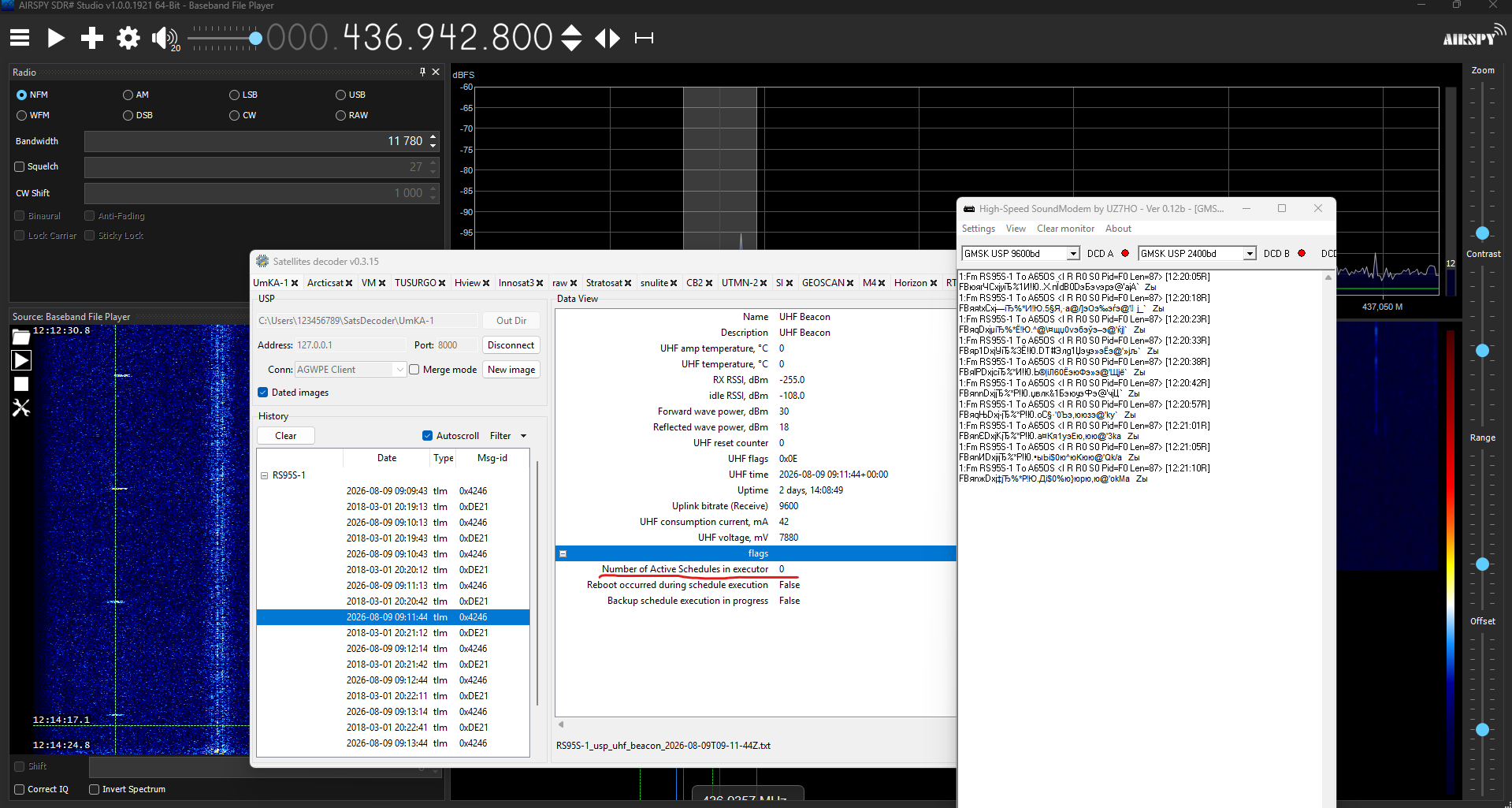Image resolution: width=1512 pixels, height=808 pixels.
Task: Toggle Autoscroll in History
Action: pyautogui.click(x=427, y=436)
